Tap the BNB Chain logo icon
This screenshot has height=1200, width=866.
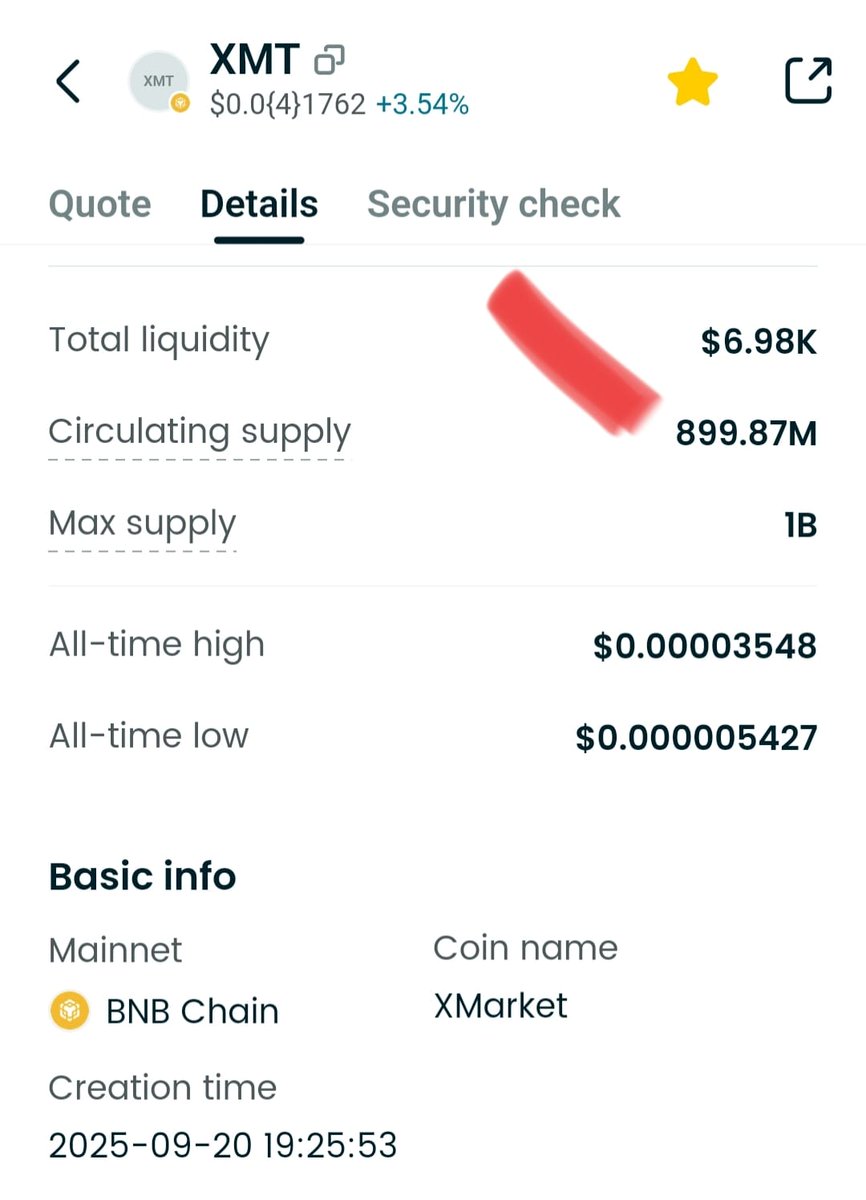69,1011
